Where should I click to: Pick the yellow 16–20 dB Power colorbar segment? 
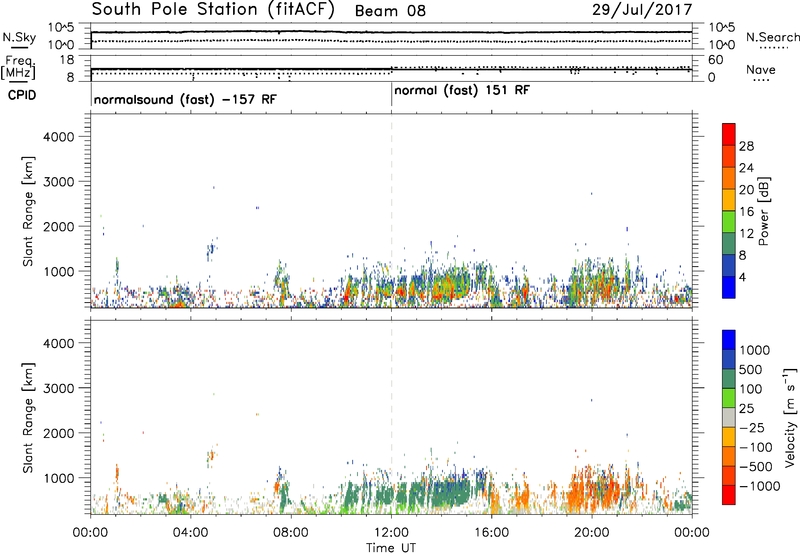pos(729,199)
